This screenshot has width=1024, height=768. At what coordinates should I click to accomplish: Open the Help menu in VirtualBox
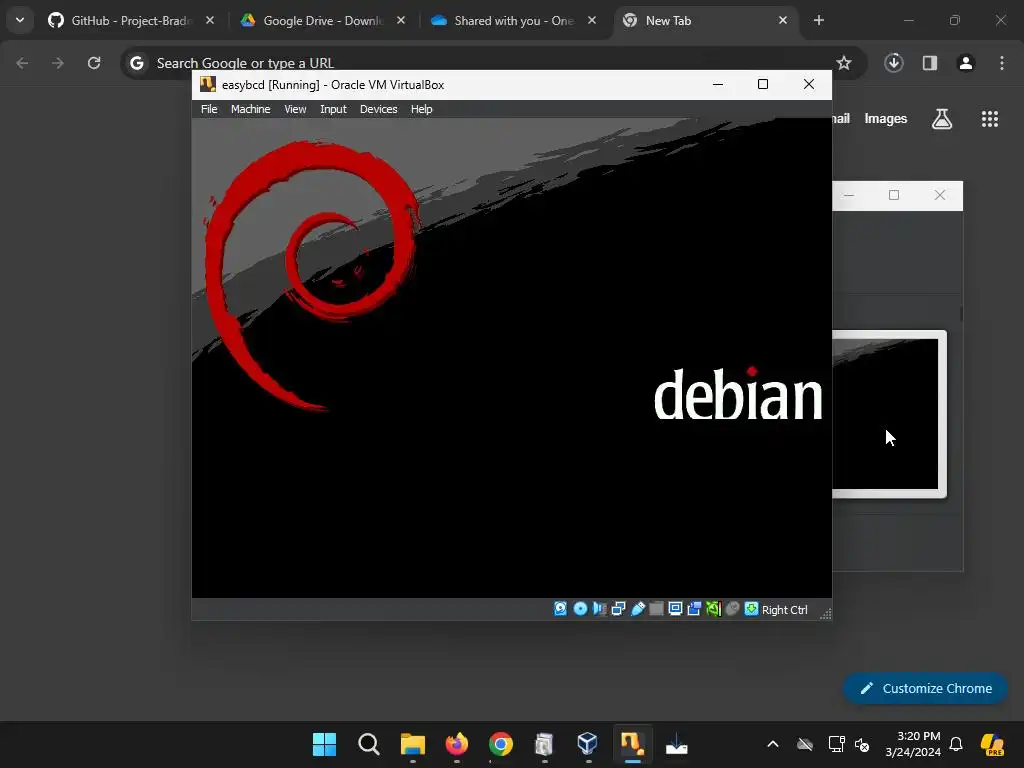421,109
